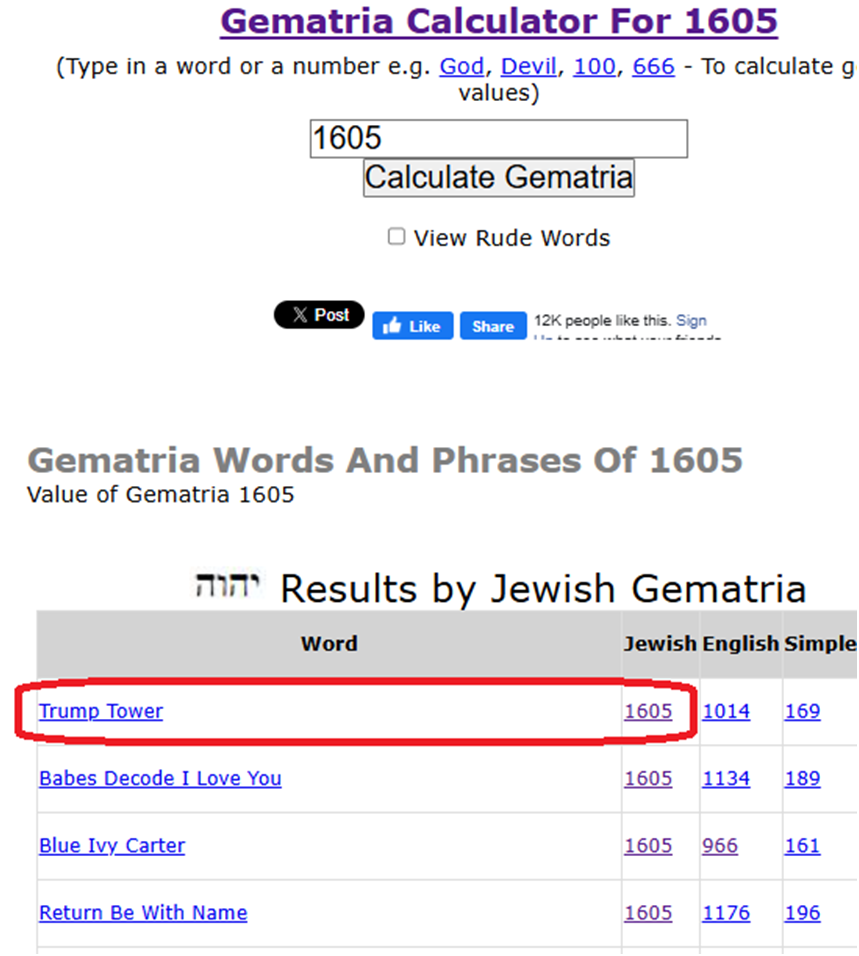Click Jewish value 1605 in Return Be With Name row
Image resolution: width=859 pixels, height=956 pixels.
coord(648,912)
